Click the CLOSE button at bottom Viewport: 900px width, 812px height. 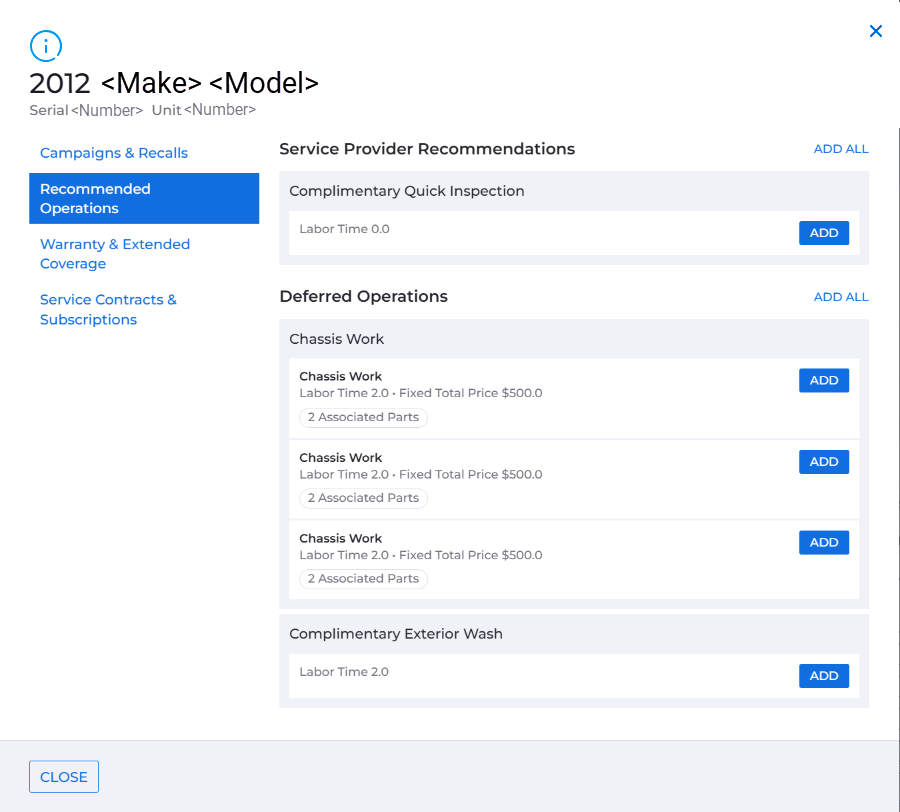(64, 776)
